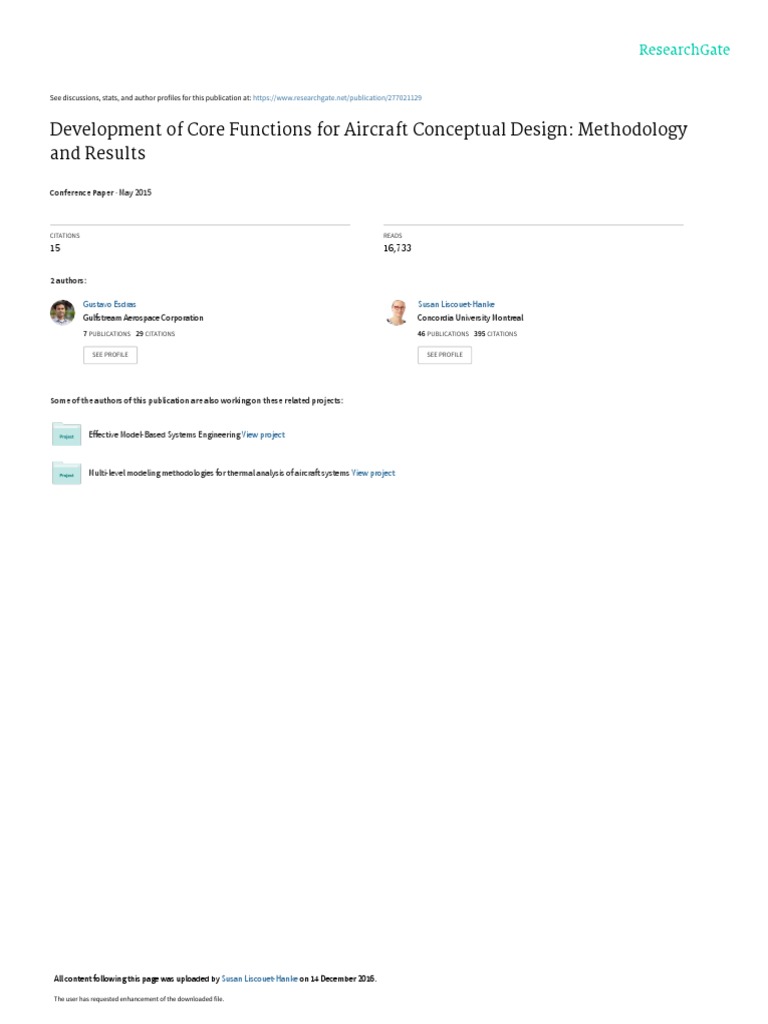768x1024 pixels.
Task: Click the citations count 15
Action: pyautogui.click(x=55, y=248)
